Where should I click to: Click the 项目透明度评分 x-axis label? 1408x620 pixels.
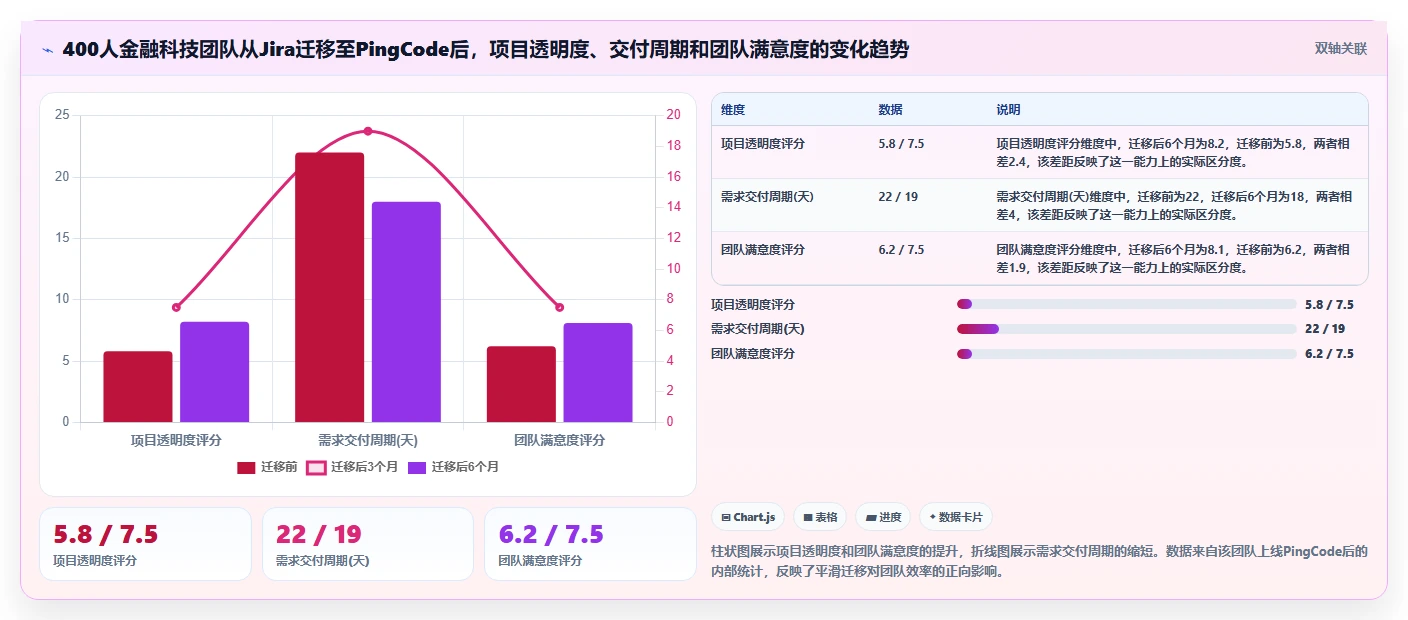[176, 440]
